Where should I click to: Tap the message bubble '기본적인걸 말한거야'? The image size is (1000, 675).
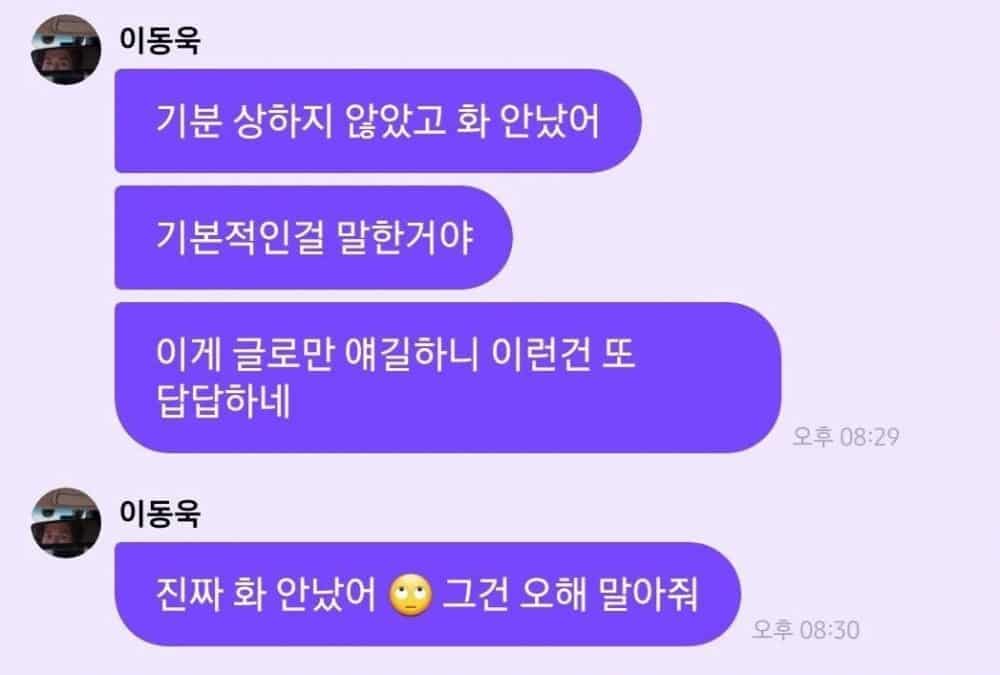click(x=313, y=237)
